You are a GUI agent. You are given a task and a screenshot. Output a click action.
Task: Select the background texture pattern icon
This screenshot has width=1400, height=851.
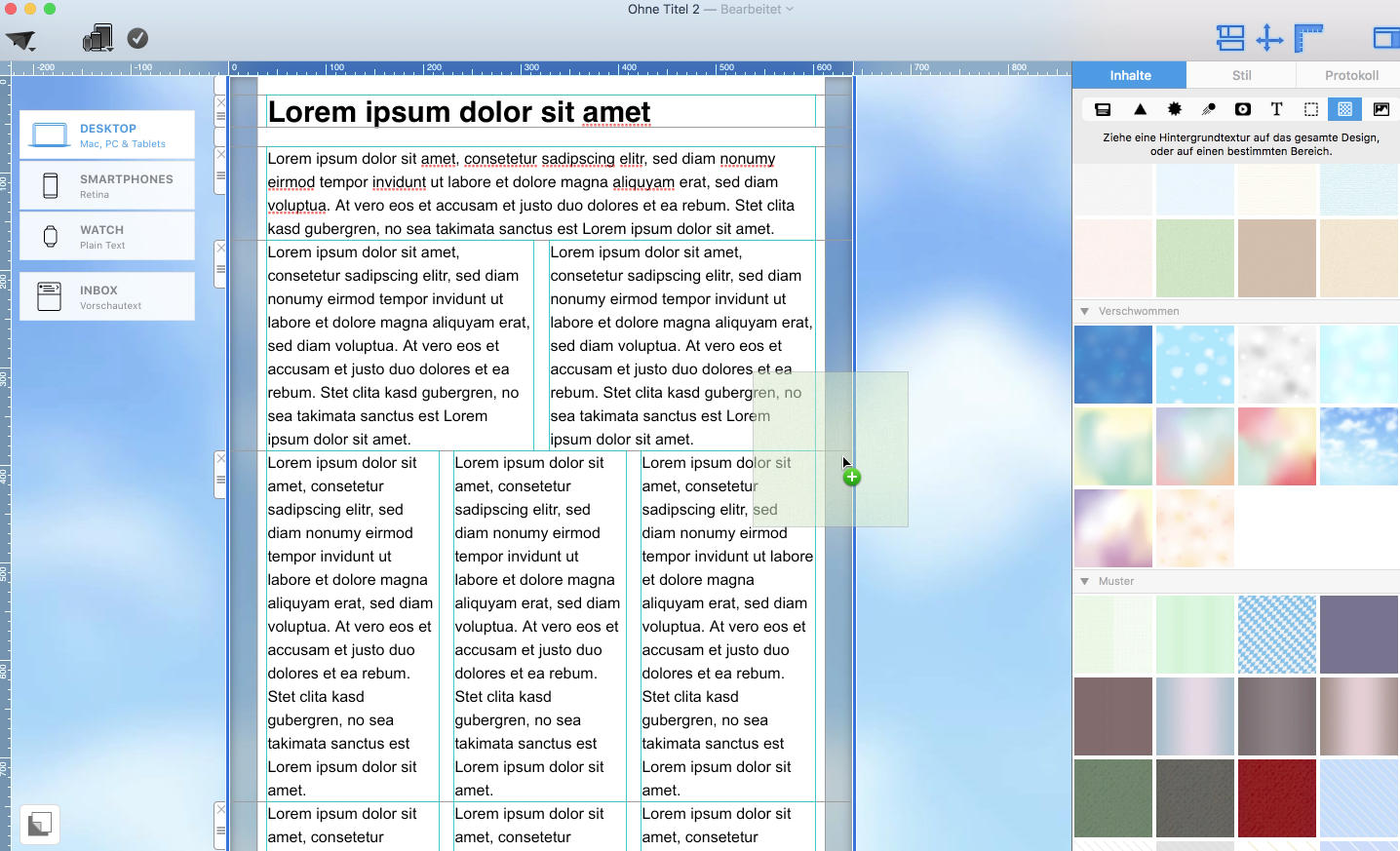(1345, 109)
